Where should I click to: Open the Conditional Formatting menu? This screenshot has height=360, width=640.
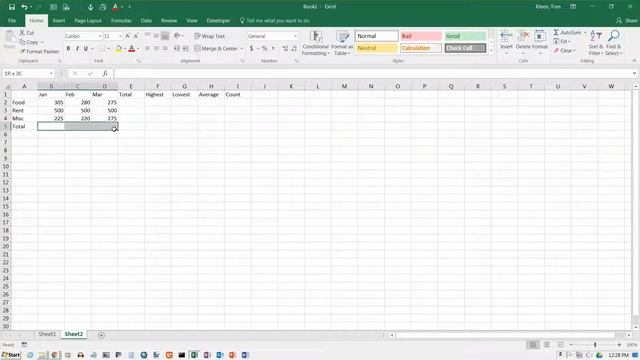point(316,43)
